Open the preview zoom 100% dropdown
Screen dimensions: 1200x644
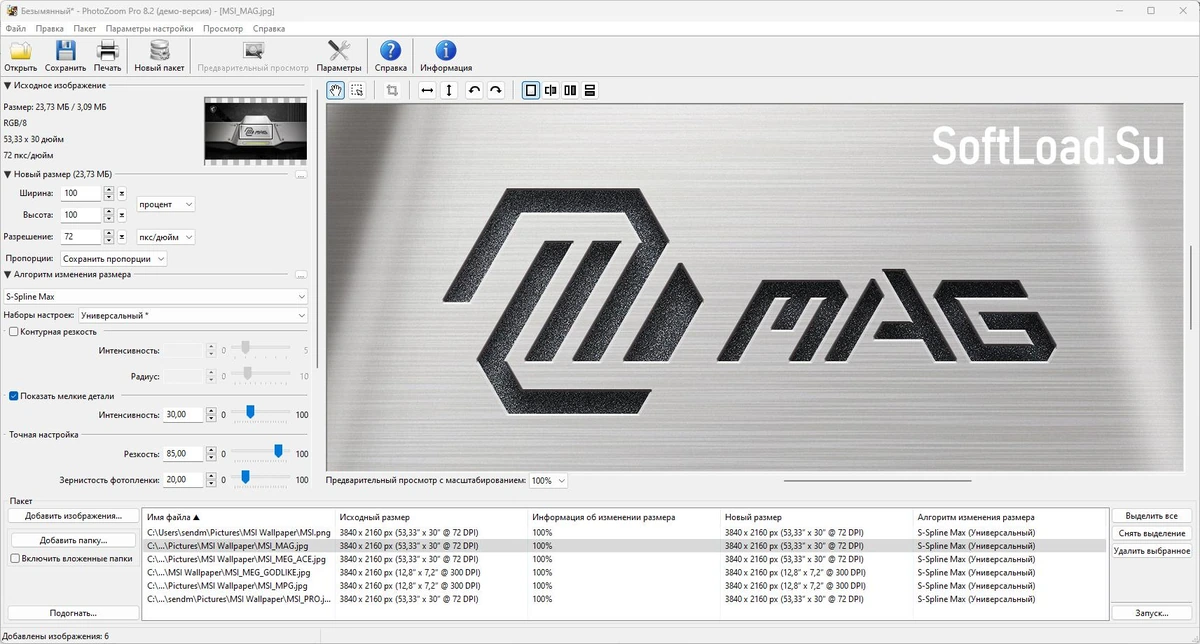click(548, 481)
